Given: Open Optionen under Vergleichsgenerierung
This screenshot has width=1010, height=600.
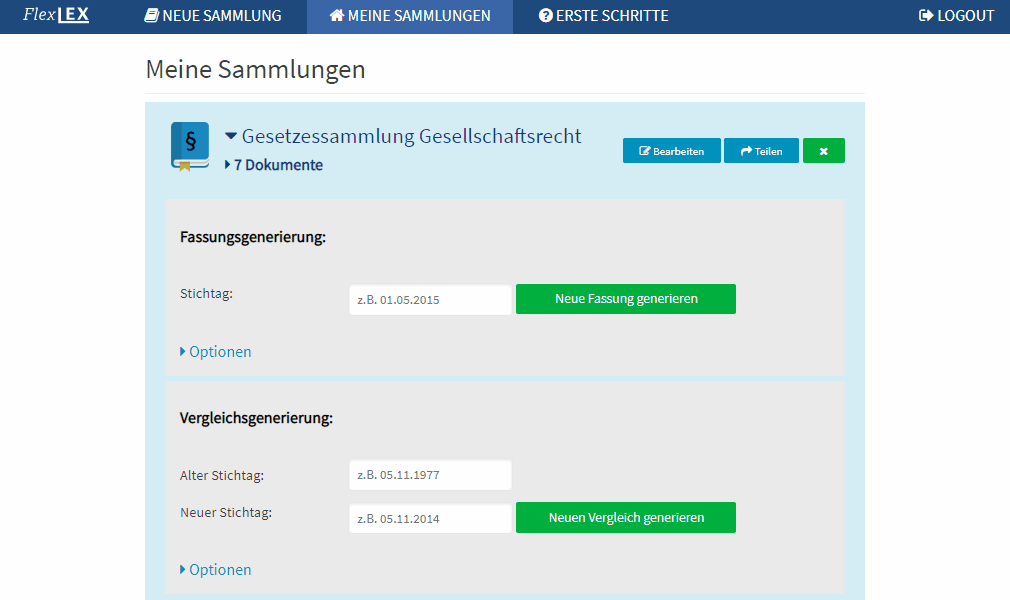Looking at the screenshot, I should (x=215, y=569).
